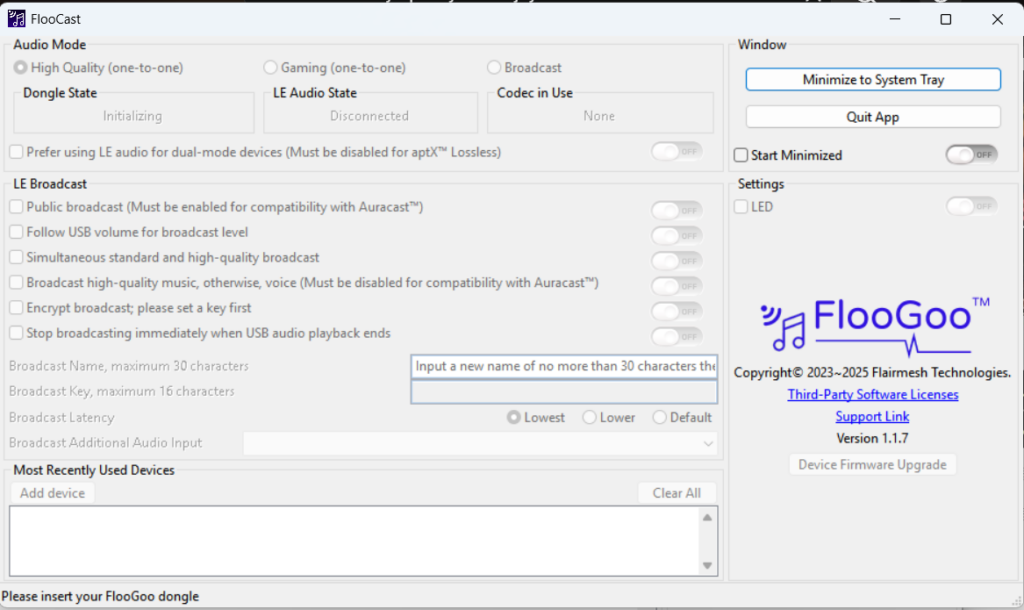Check Encrypt broadcast checkbox
The width and height of the screenshot is (1024, 610).
tap(16, 308)
